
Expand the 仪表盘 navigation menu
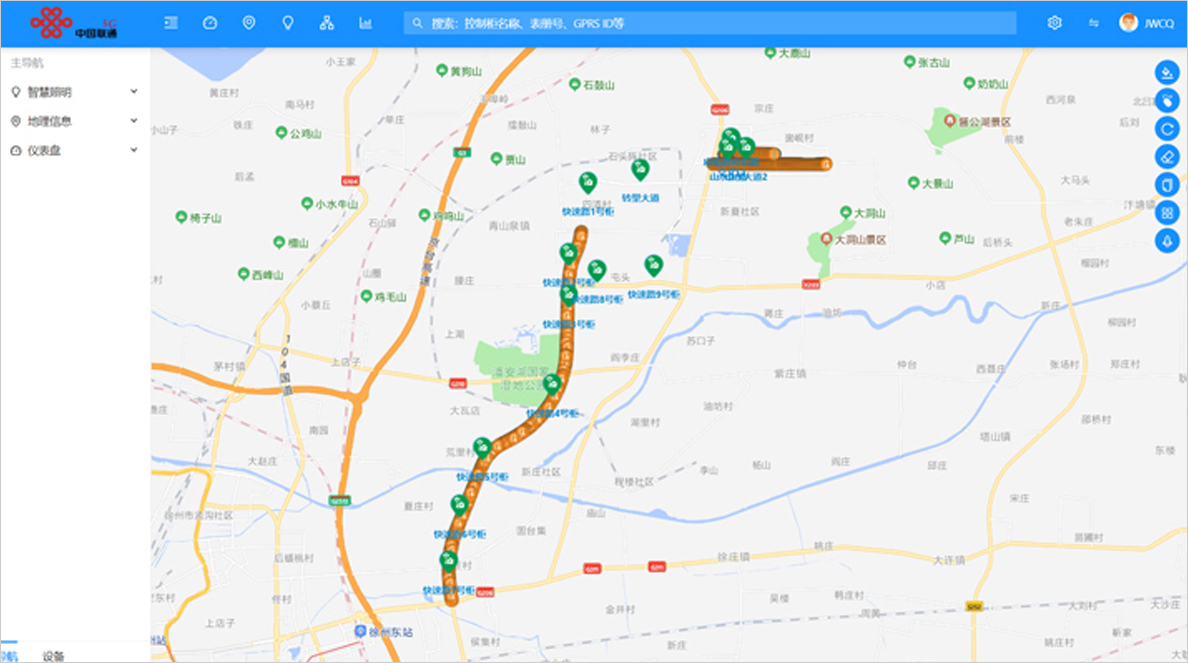pyautogui.click(x=74, y=150)
